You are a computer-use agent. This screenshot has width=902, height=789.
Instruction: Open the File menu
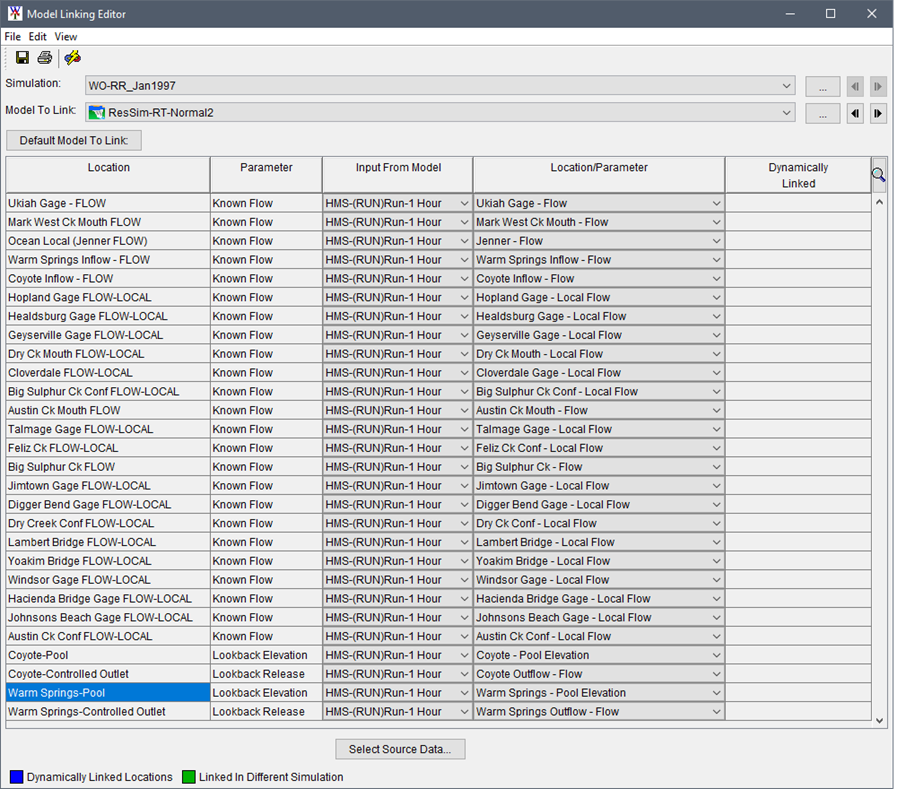[13, 36]
